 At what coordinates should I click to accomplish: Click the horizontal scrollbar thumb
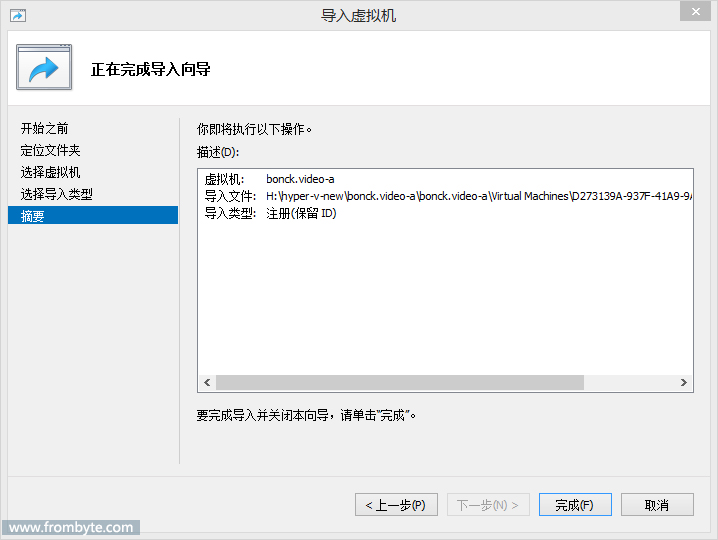click(x=399, y=383)
